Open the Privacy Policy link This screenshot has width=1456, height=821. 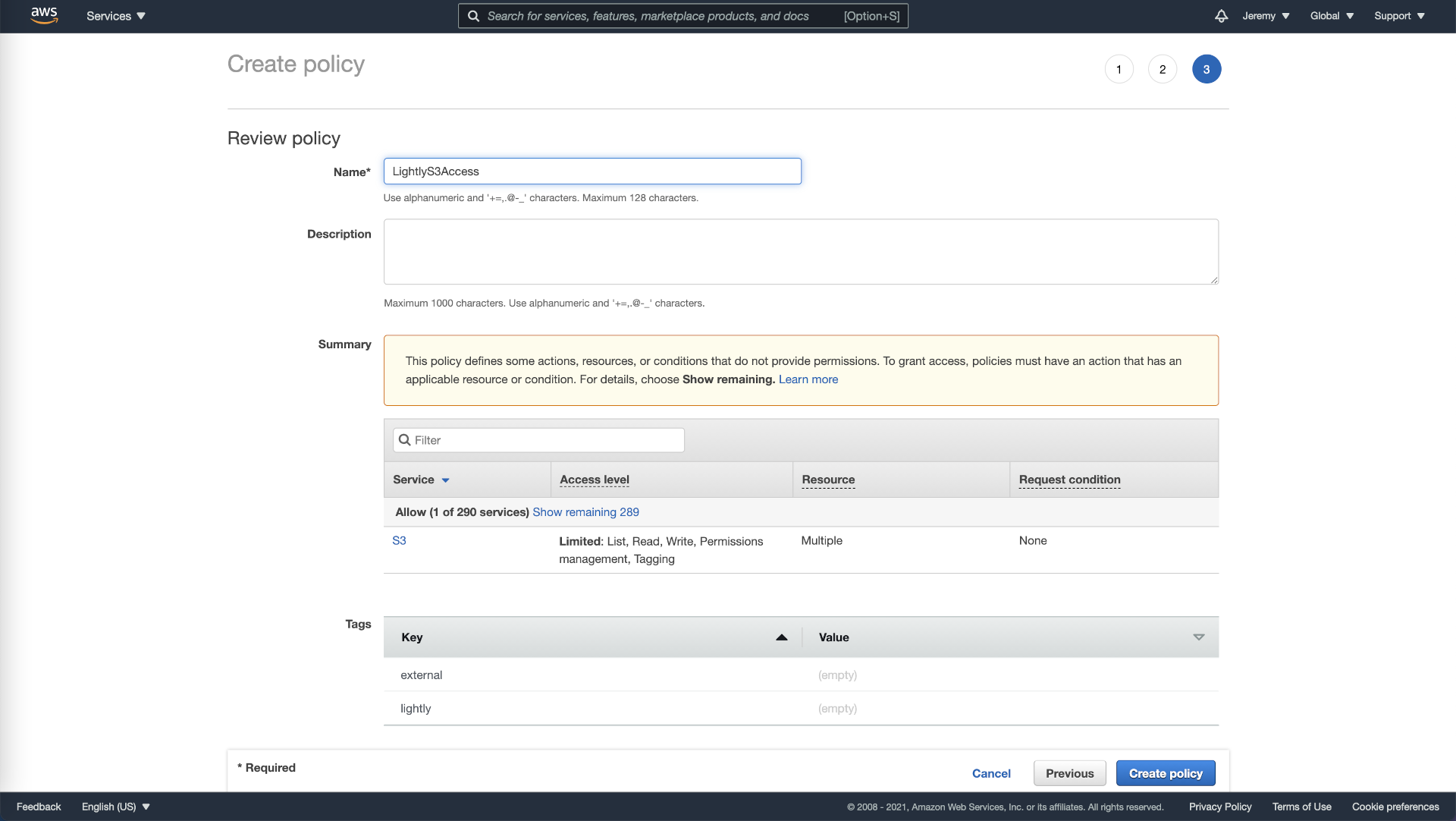point(1220,807)
